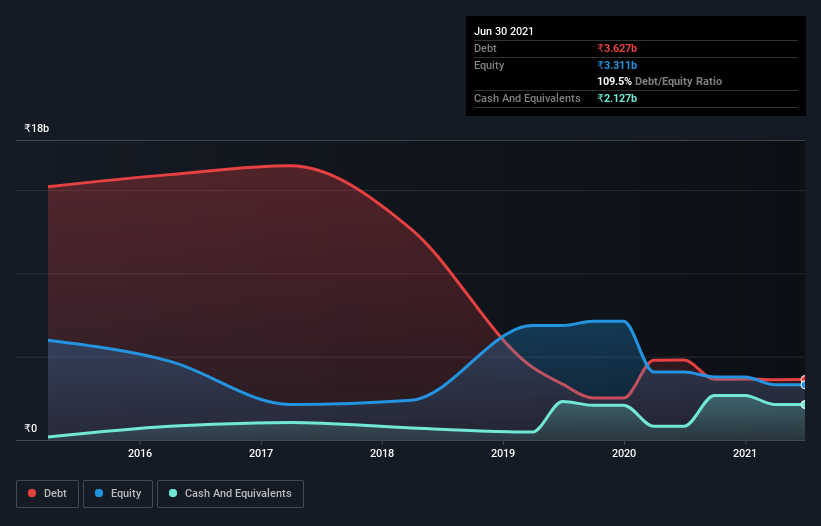This screenshot has height=526, width=821.
Task: Click the 109.5% Debt/Equity Ratio text
Action: (x=660, y=82)
